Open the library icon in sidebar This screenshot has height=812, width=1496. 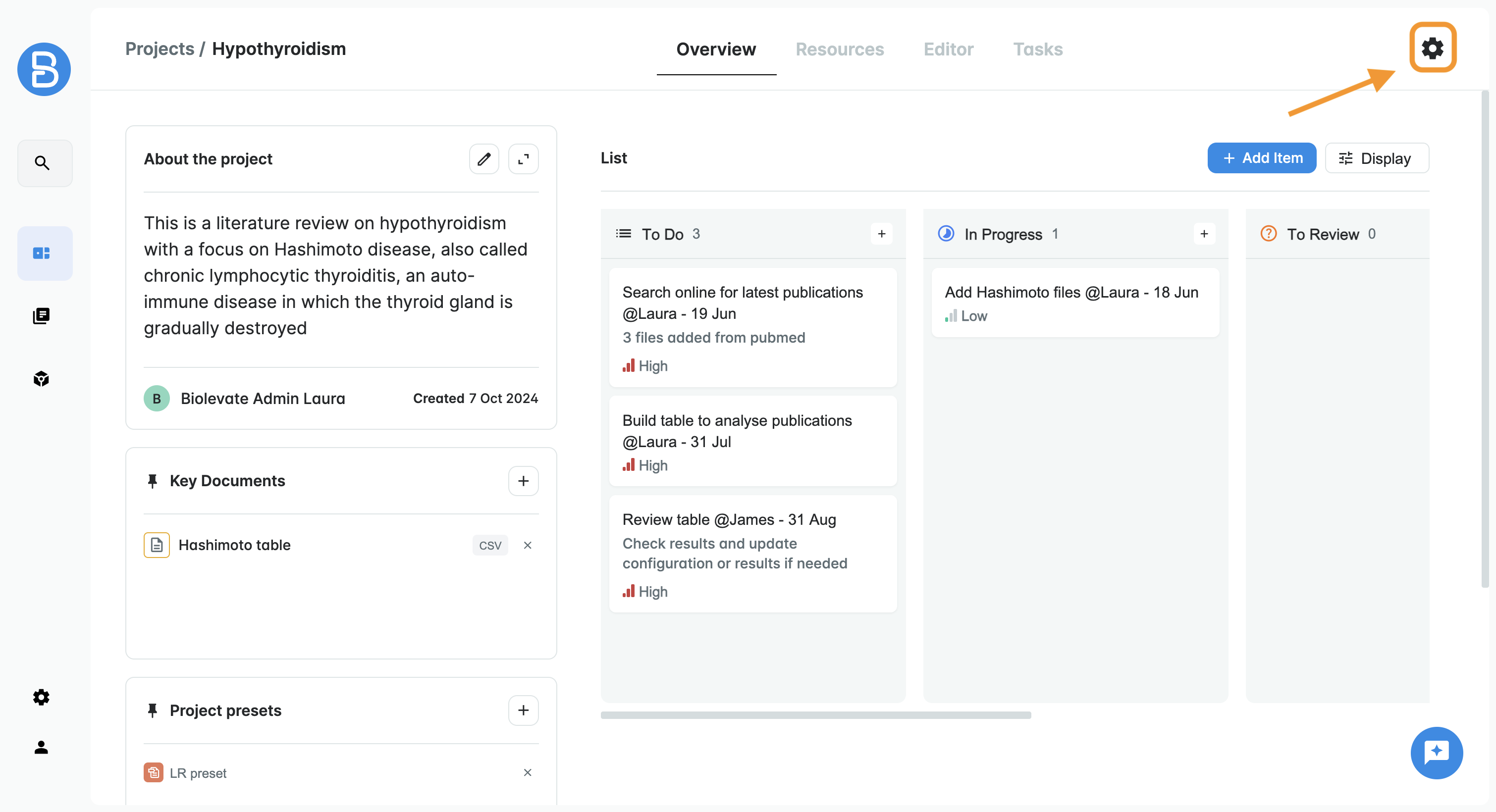42,316
